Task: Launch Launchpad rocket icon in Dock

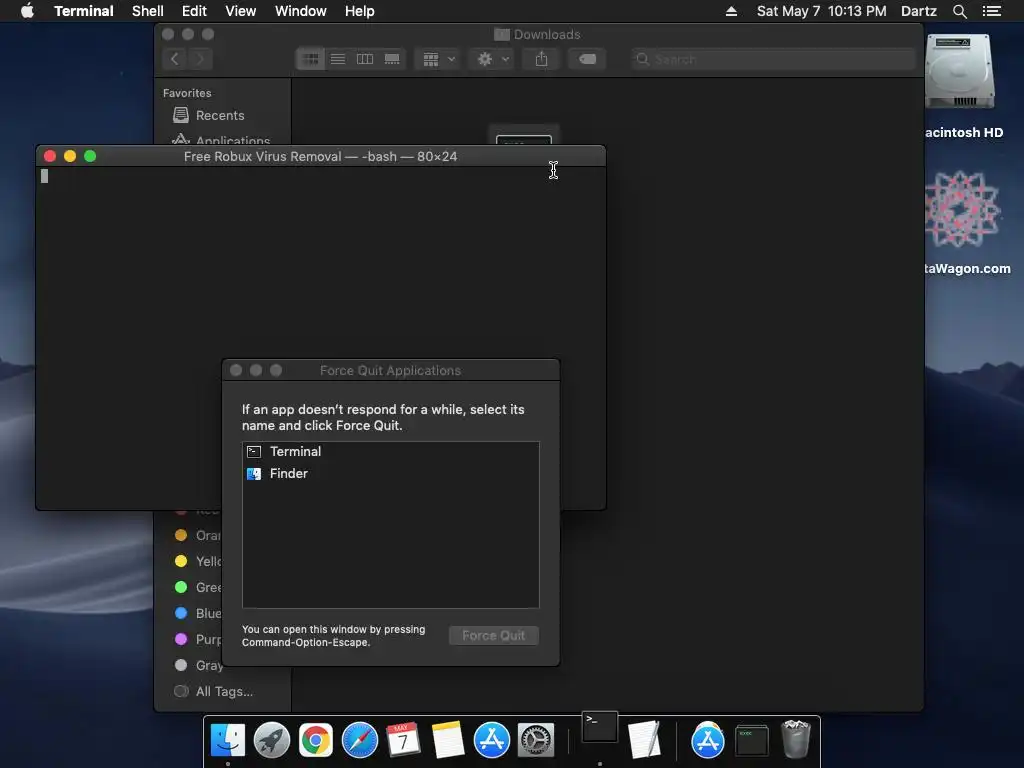Action: coord(272,740)
